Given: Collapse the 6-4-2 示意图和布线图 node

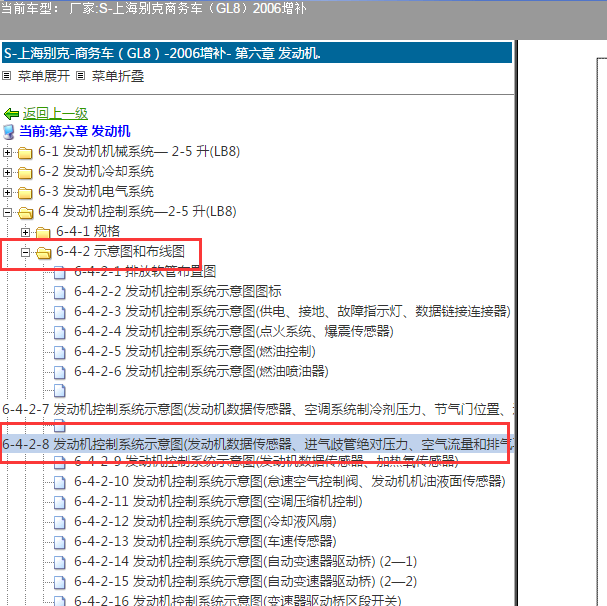Looking at the screenshot, I should point(25,252).
